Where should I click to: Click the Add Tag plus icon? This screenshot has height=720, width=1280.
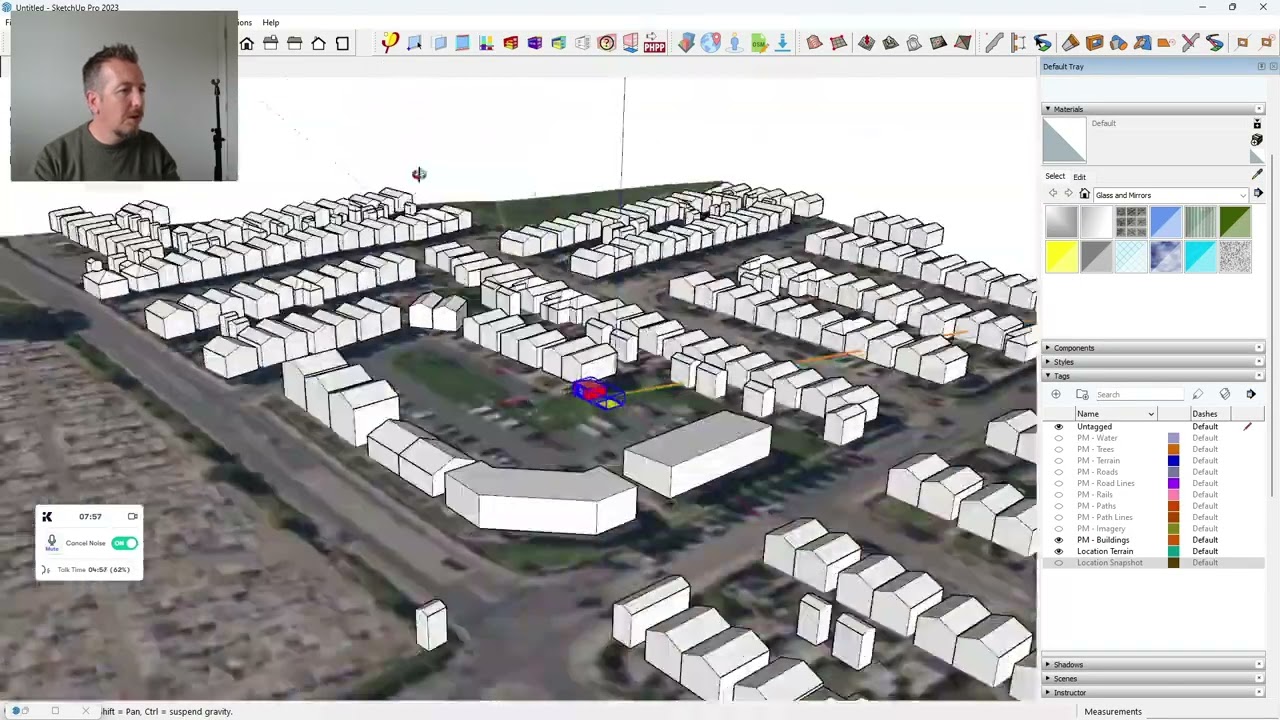[x=1056, y=395]
